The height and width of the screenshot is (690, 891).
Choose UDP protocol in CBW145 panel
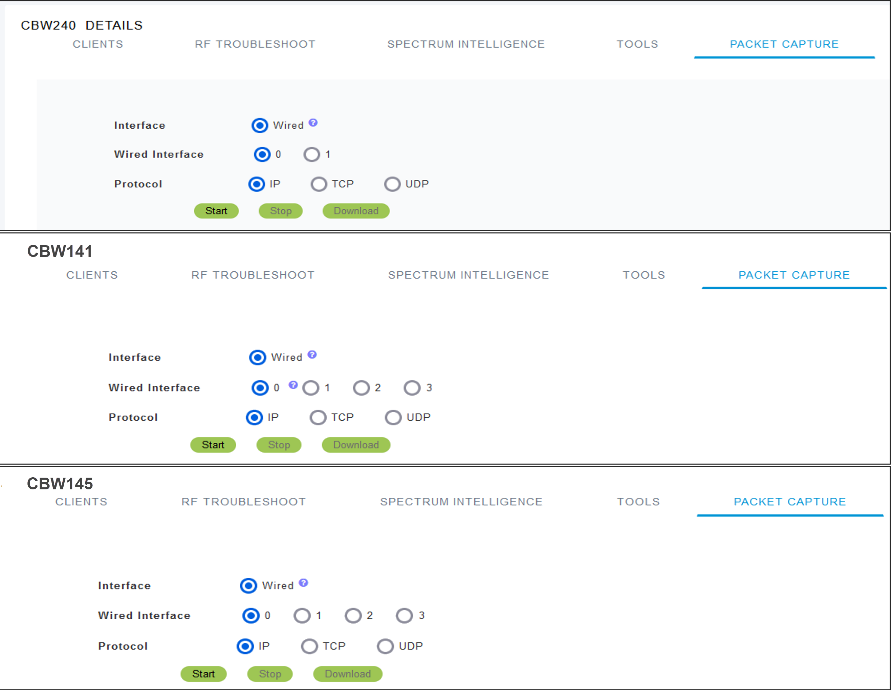tap(385, 646)
